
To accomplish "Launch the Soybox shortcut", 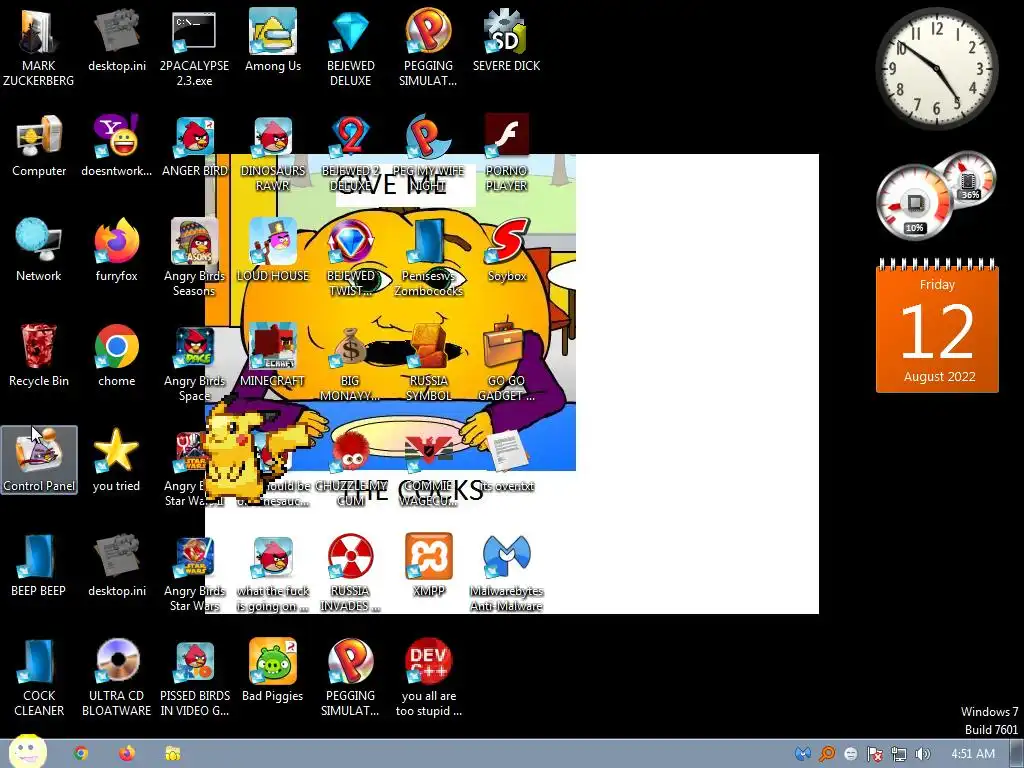I will [507, 251].
